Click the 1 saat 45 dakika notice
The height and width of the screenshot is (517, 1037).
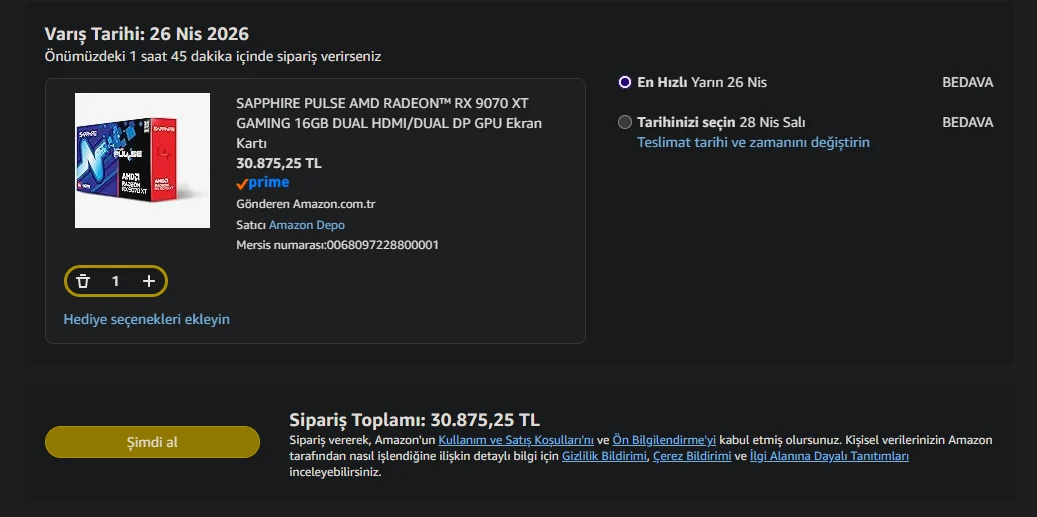click(213, 56)
